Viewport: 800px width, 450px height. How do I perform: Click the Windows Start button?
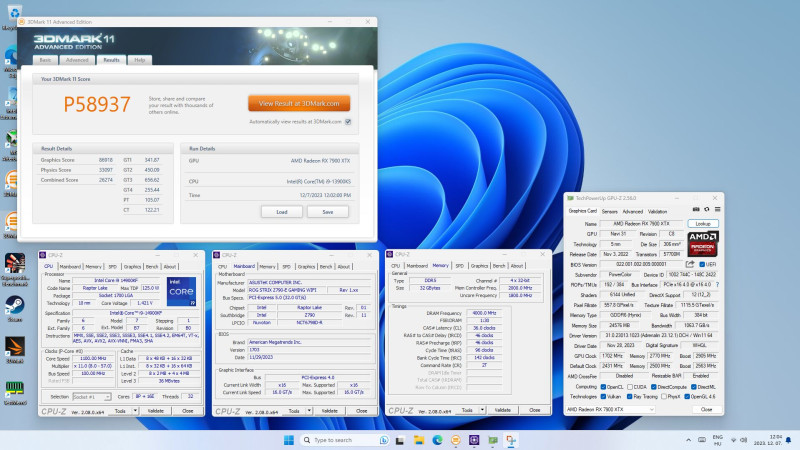point(289,440)
